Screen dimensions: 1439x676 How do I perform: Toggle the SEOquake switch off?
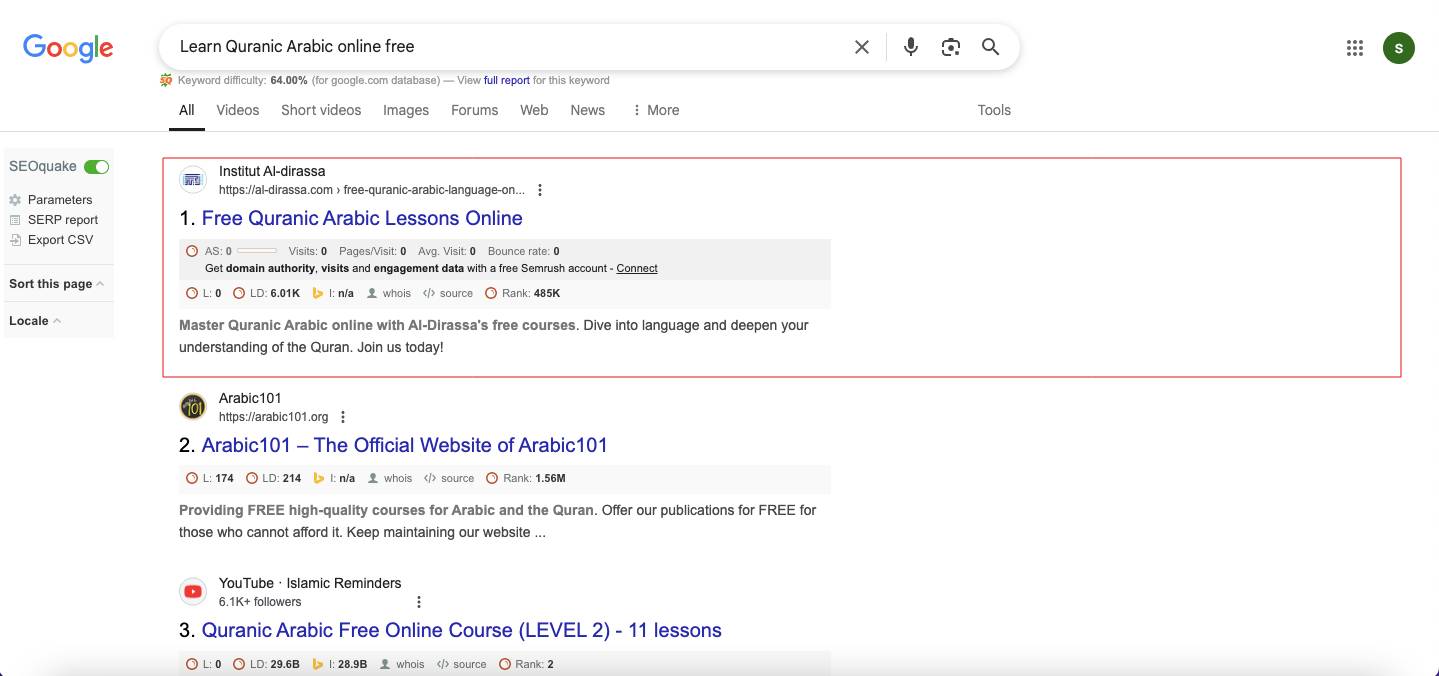(x=97, y=167)
